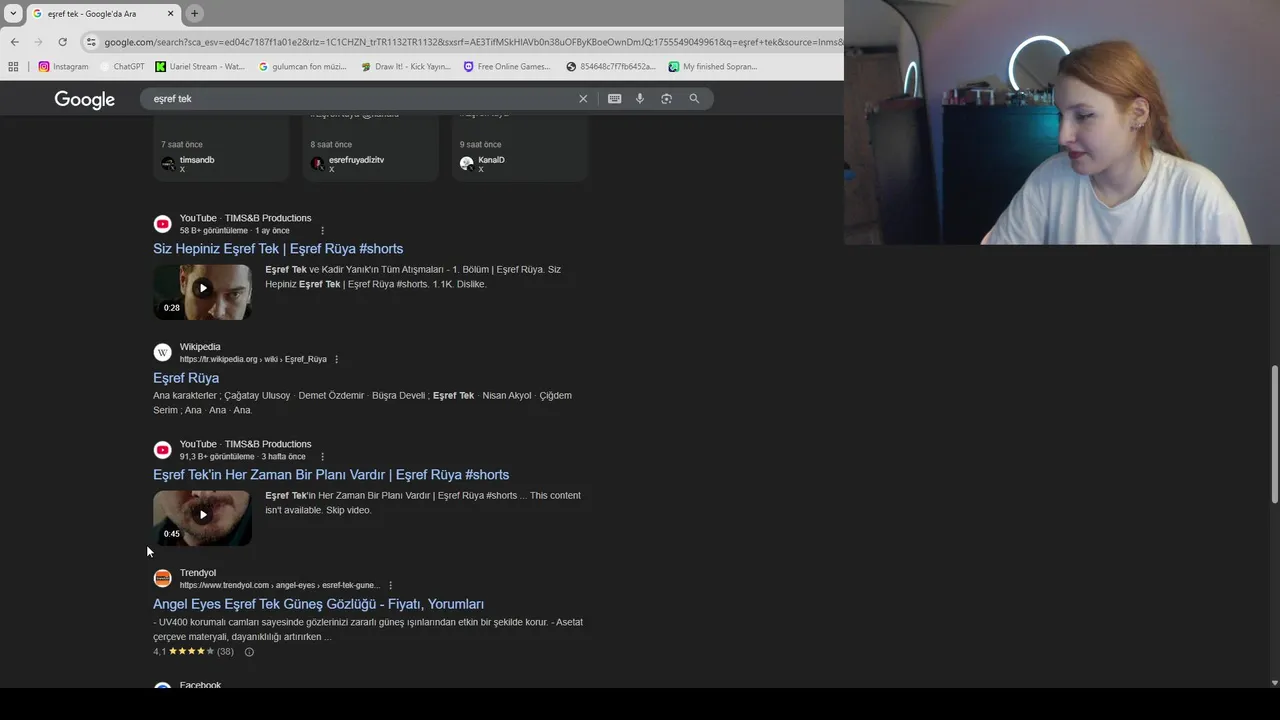The image size is (1280, 720).
Task: Open the KanalD X post card
Action: [x=519, y=149]
